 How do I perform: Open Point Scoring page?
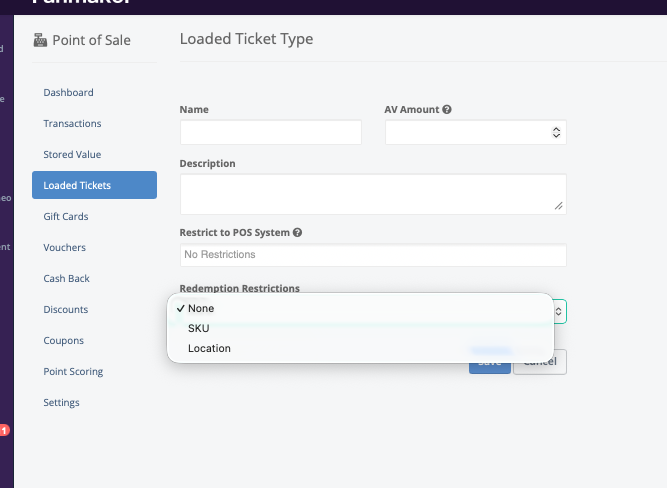pyautogui.click(x=73, y=371)
